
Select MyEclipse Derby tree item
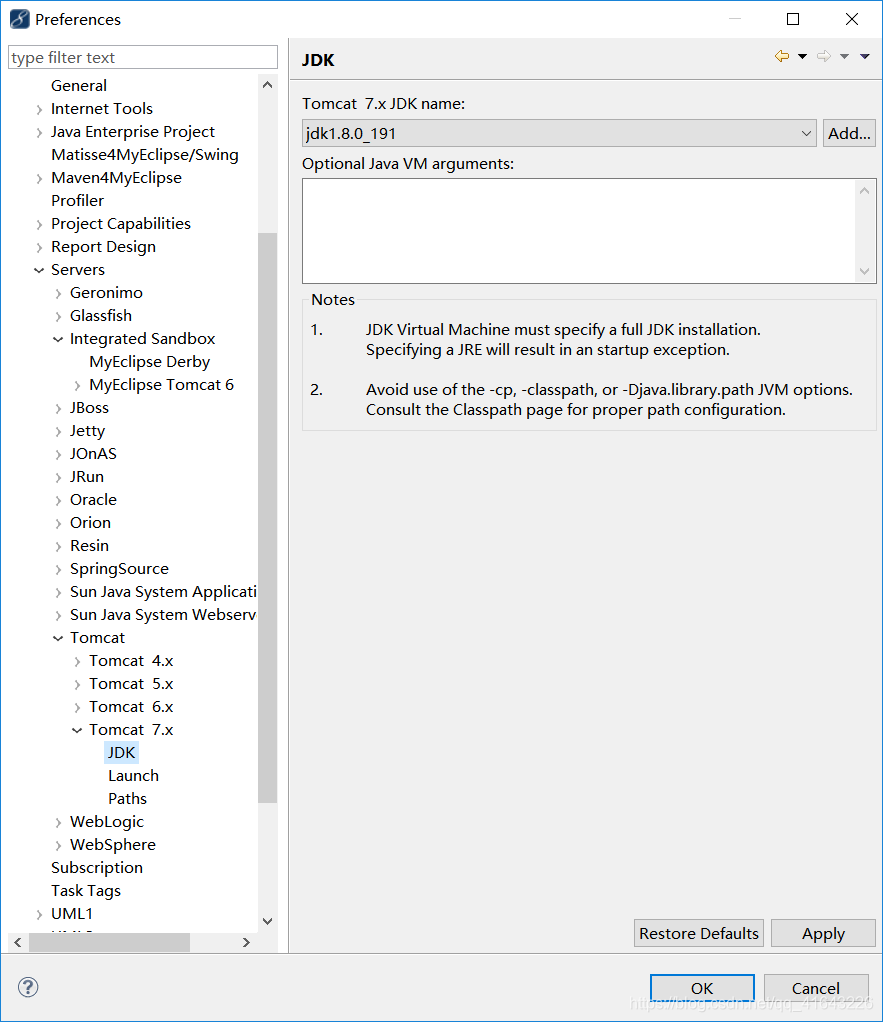pos(150,361)
